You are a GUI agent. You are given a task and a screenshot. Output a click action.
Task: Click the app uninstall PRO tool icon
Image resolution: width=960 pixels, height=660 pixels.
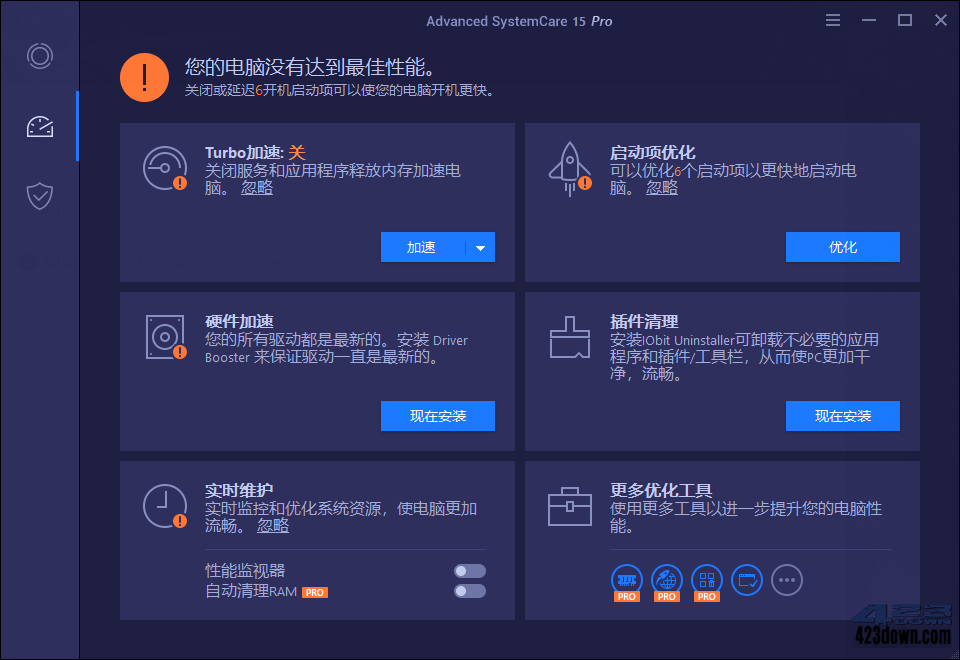[x=707, y=580]
